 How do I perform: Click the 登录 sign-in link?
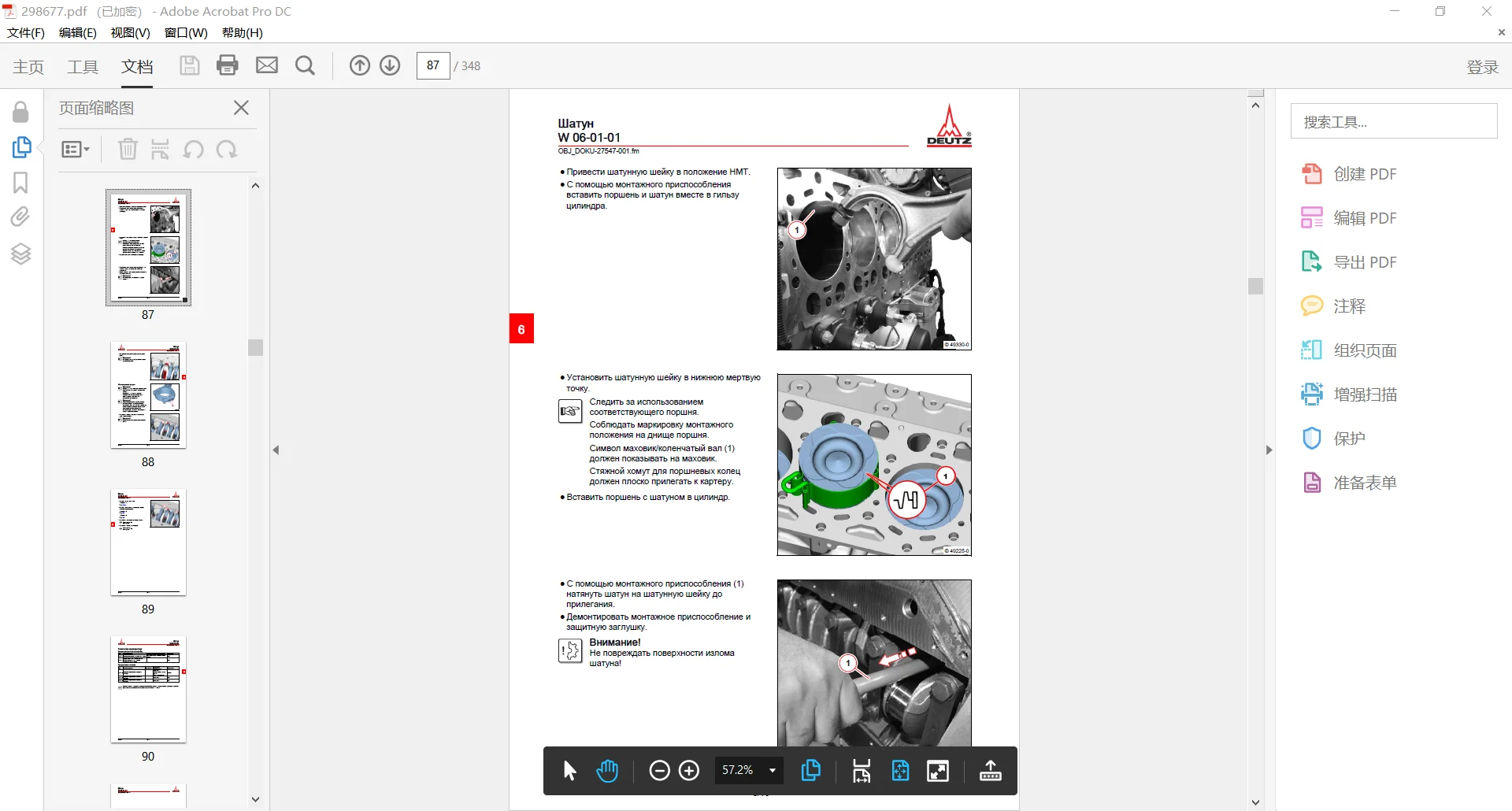click(1482, 67)
